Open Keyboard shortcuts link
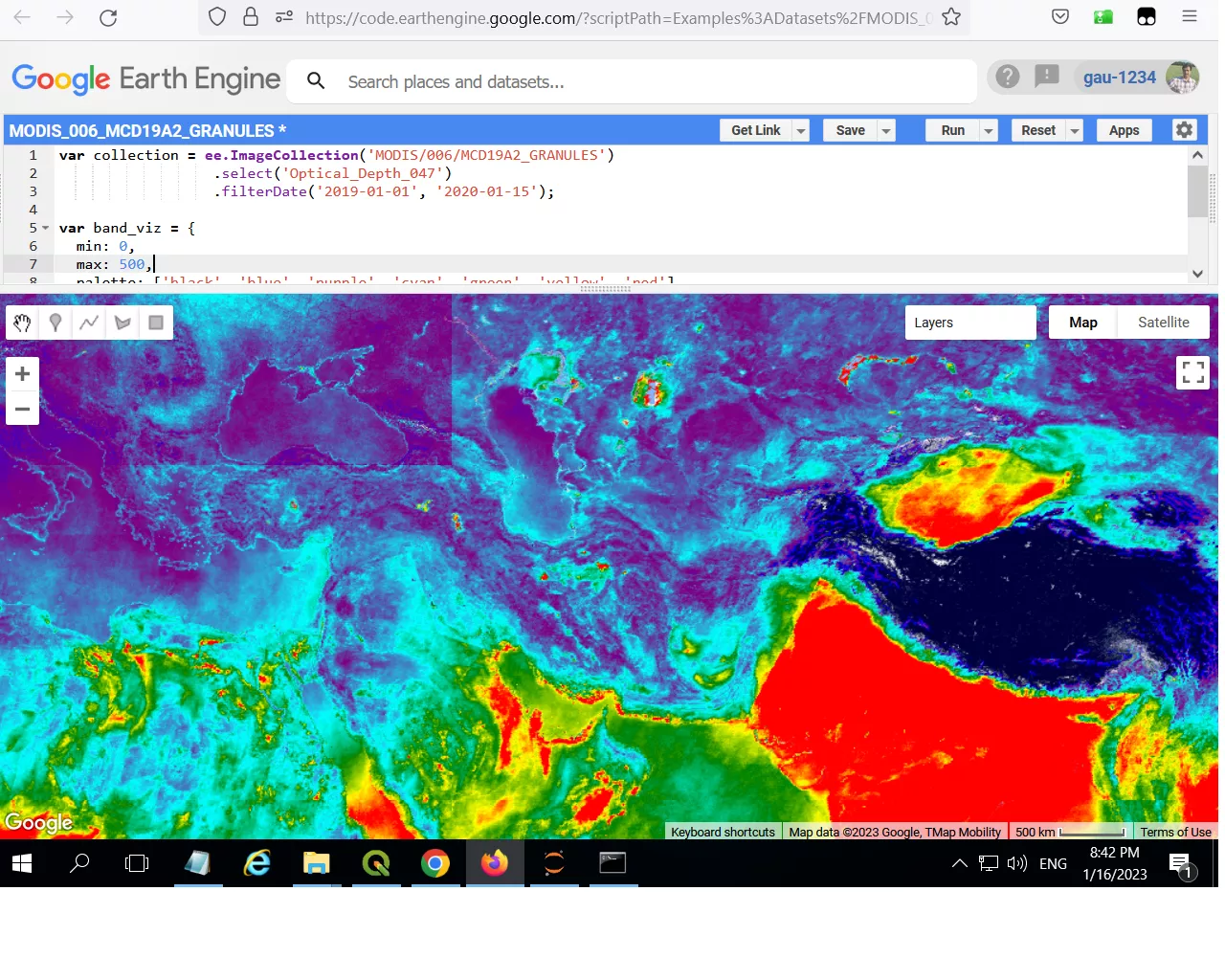The image size is (1225, 980). (723, 832)
